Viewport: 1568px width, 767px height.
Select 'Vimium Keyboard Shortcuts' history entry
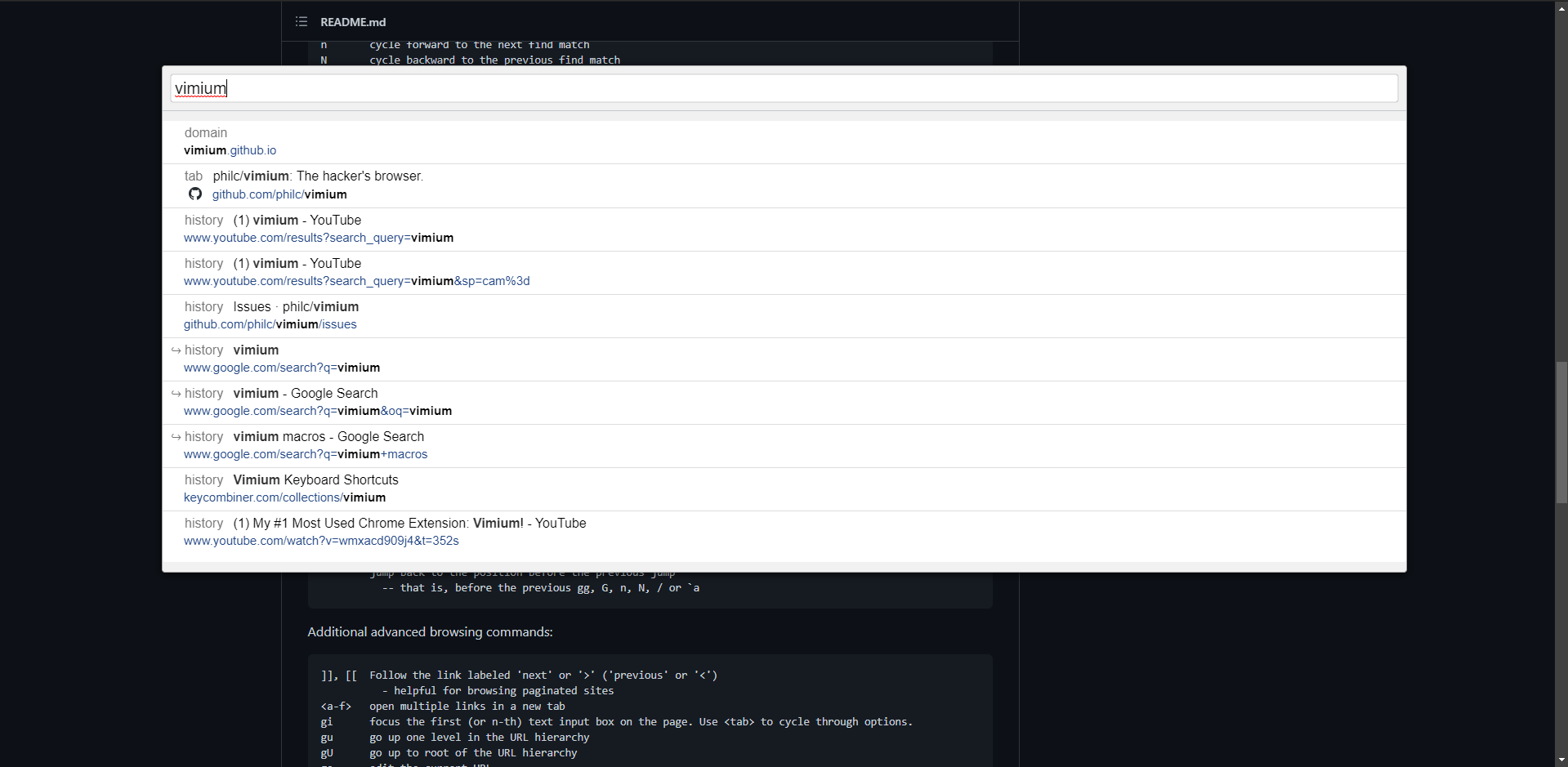[784, 489]
